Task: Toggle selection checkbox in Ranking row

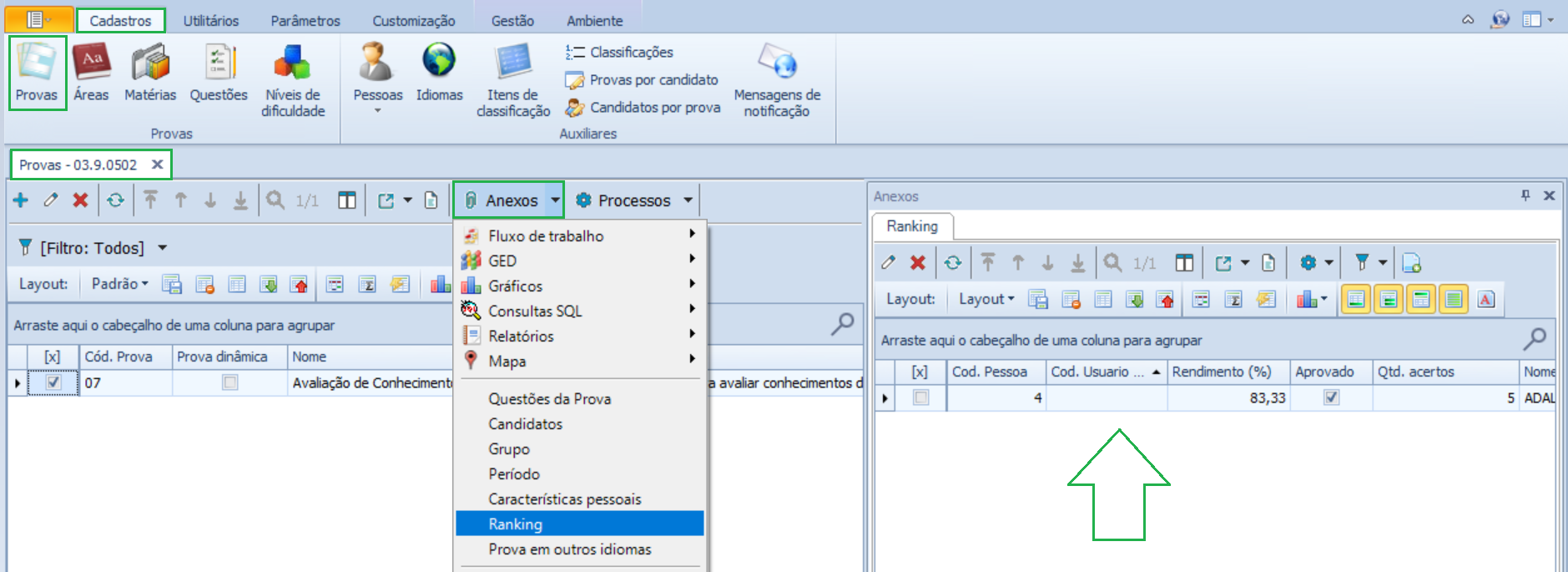Action: 920,397
